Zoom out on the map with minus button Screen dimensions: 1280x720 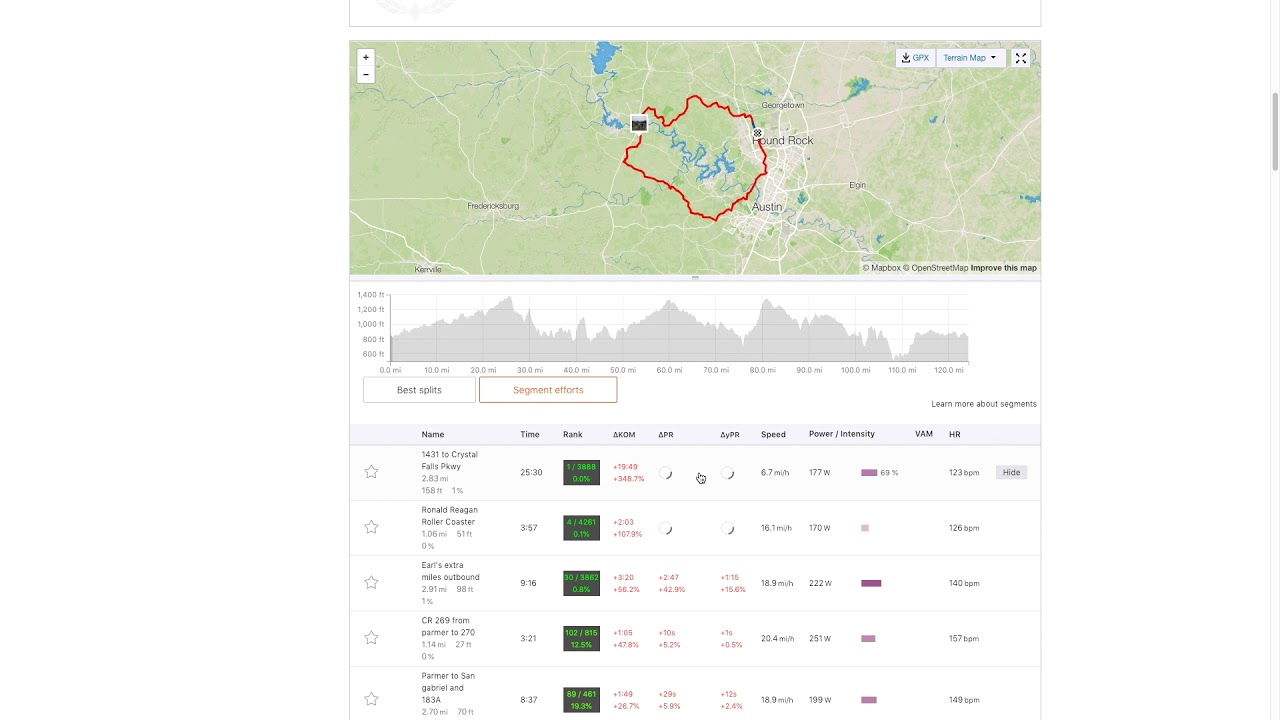(x=366, y=74)
